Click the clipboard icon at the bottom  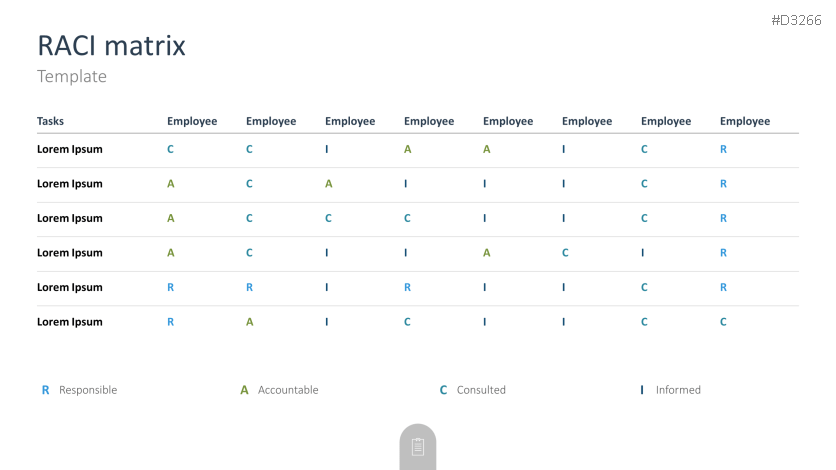pyautogui.click(x=418, y=447)
